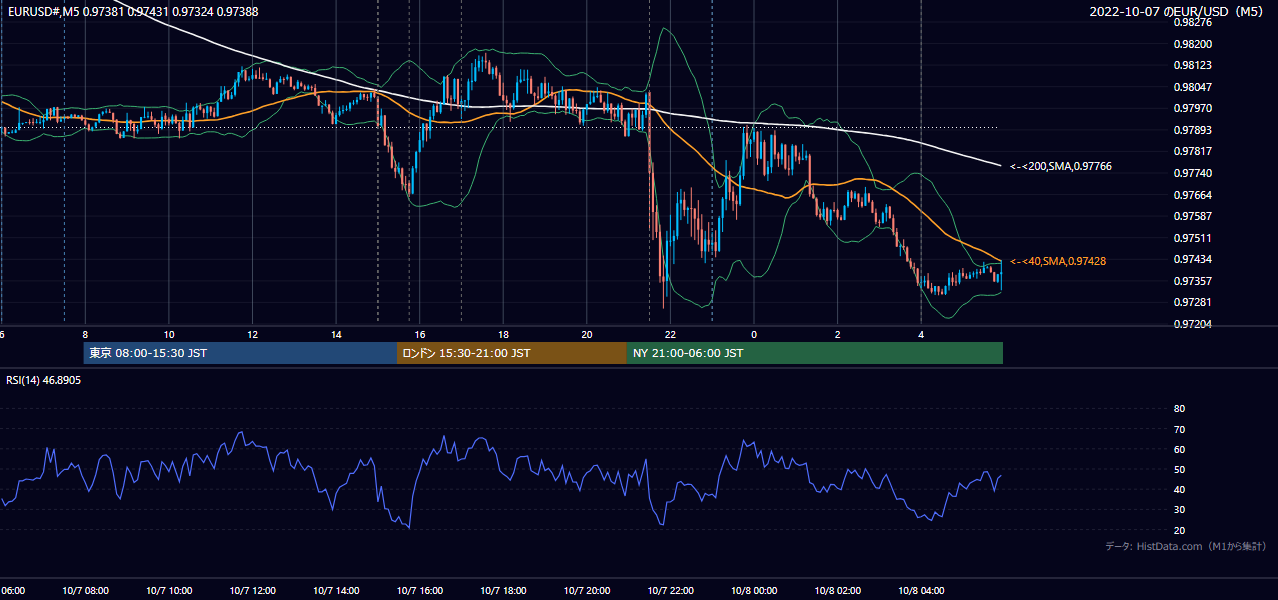This screenshot has width=1278, height=600.
Task: Click price axis value 0.97587
Action: point(1193,216)
